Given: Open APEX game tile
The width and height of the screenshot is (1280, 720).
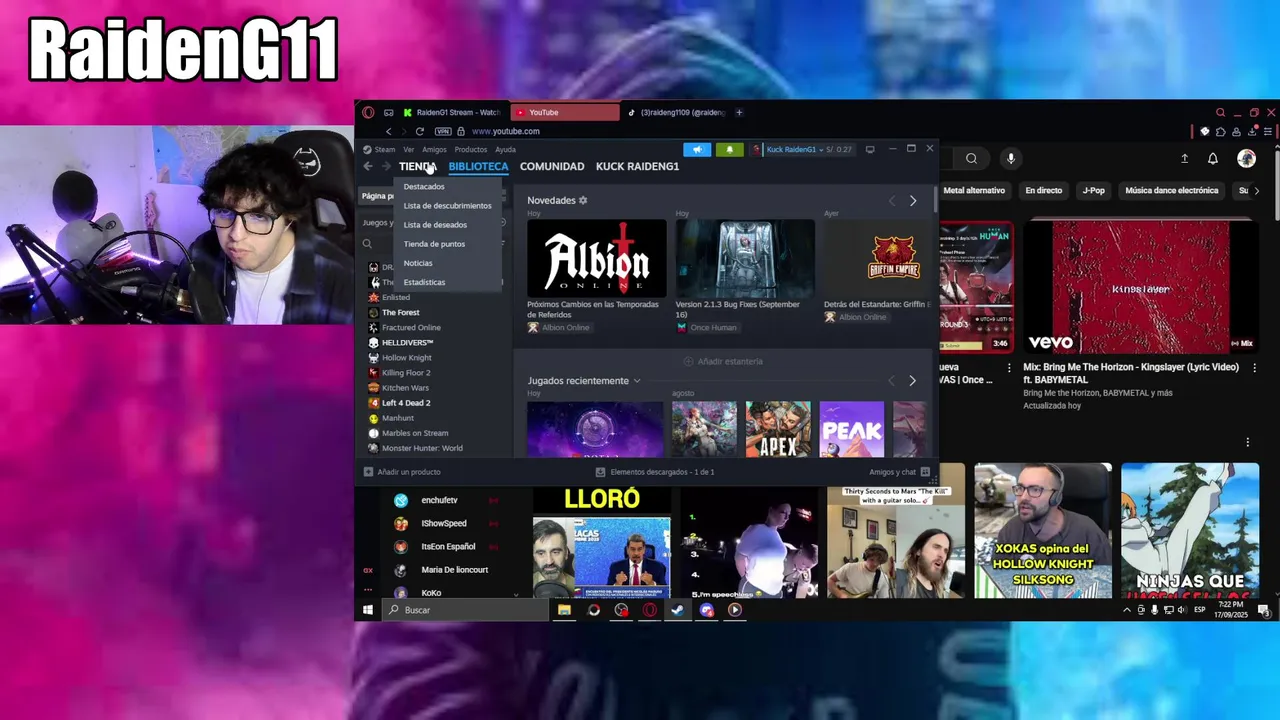Looking at the screenshot, I should [777, 429].
